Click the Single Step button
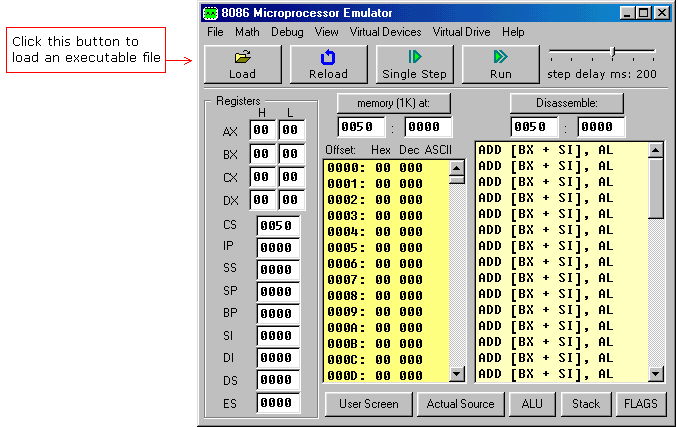This screenshot has height=427, width=678. (x=414, y=64)
